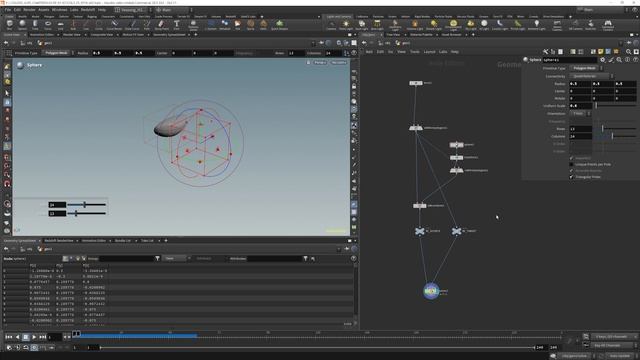This screenshot has width=640, height=360.
Task: Open the parameter pane gear menu
Action: (x=602, y=60)
